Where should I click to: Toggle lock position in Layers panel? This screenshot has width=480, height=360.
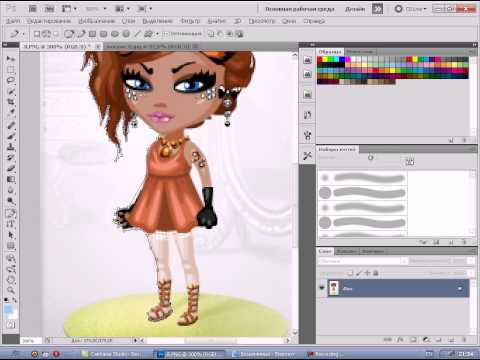tap(367, 273)
